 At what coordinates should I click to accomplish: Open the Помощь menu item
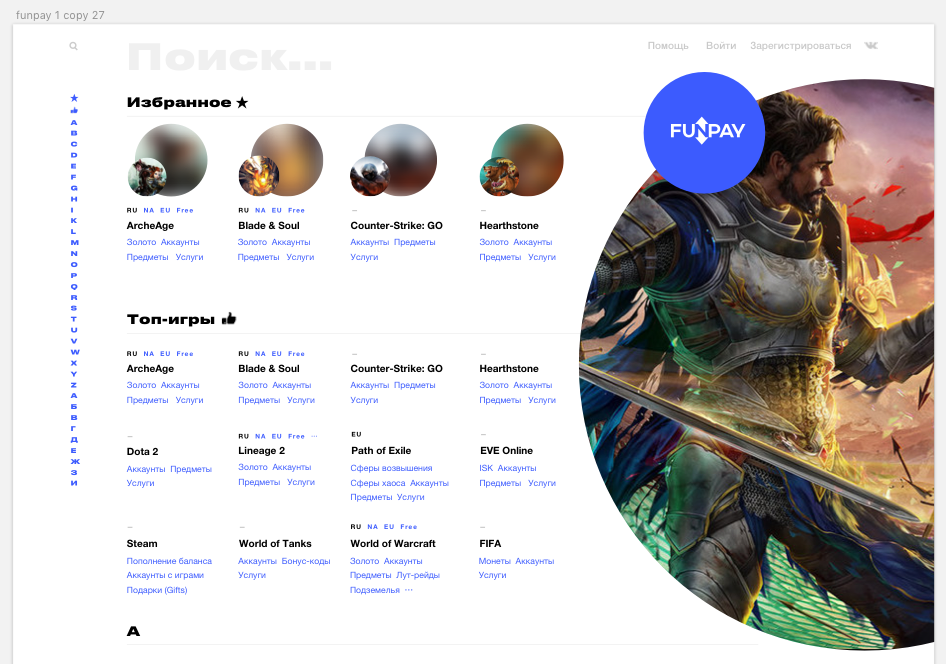[668, 46]
